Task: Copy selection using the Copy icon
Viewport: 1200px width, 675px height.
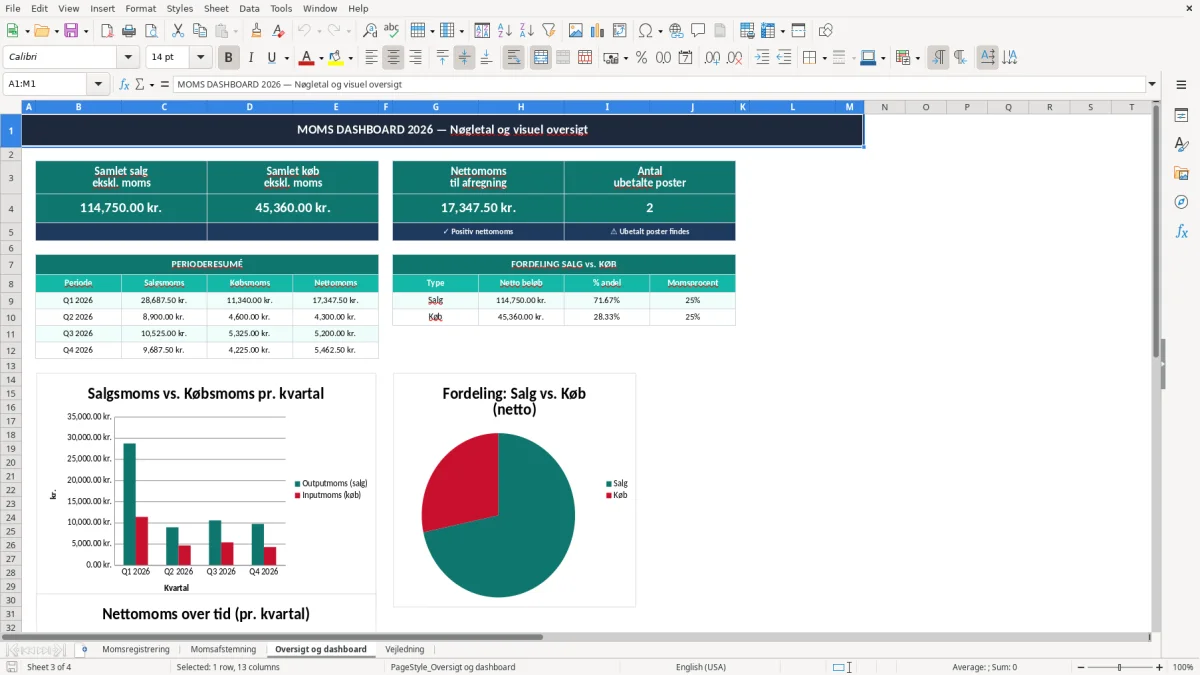Action: (200, 31)
